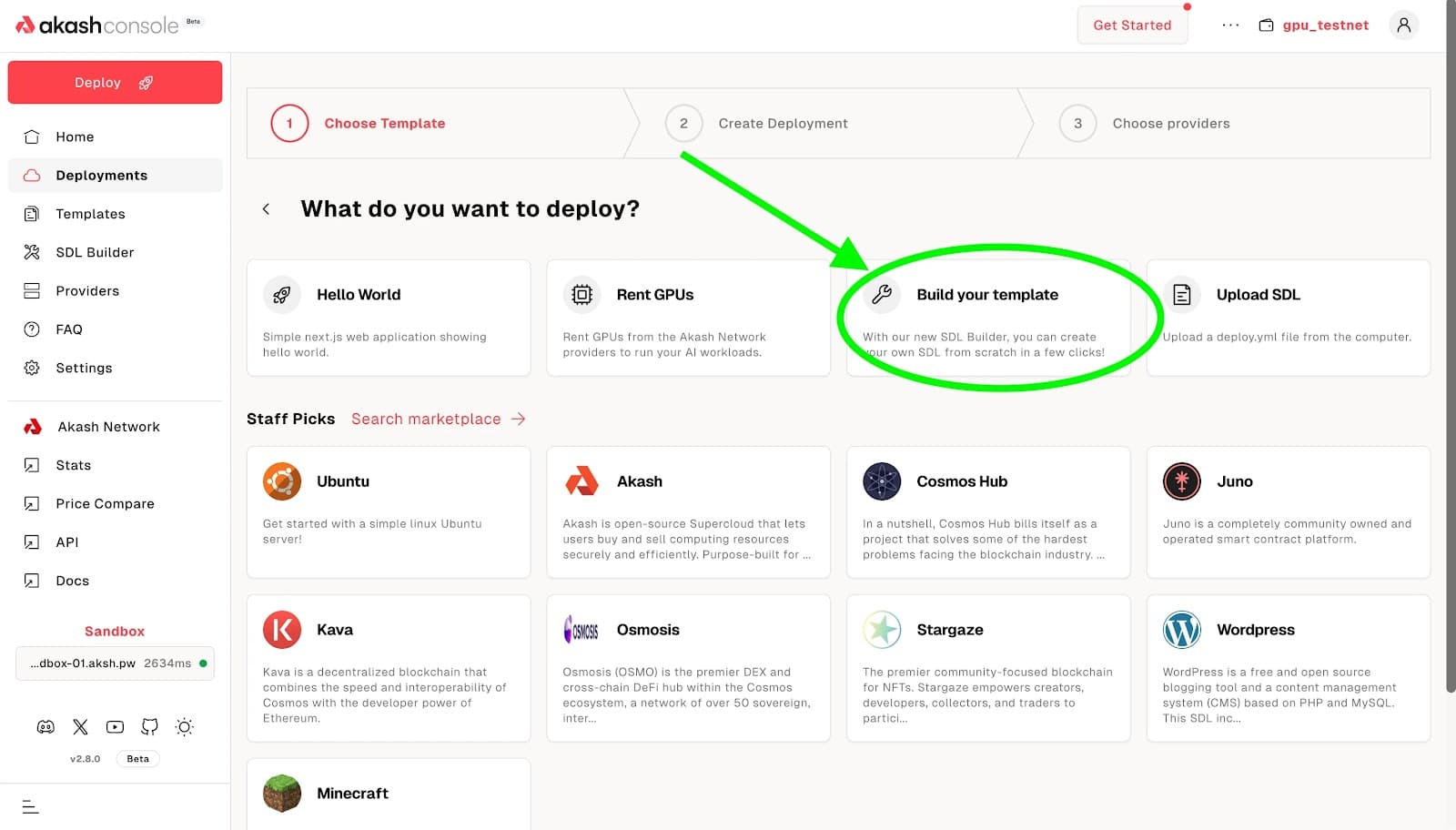Open the three-dots more options menu
The height and width of the screenshot is (830, 1456).
1230,25
